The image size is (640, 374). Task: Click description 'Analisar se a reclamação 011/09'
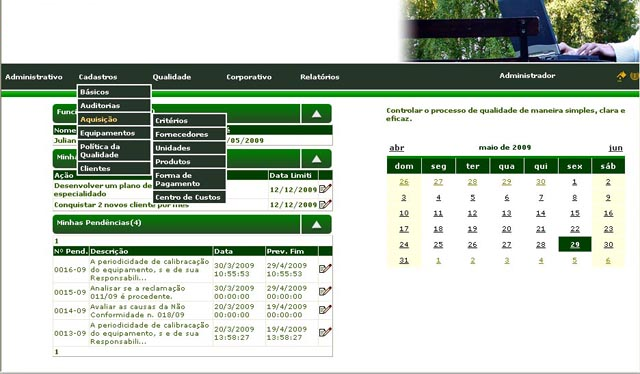pyautogui.click(x=138, y=292)
